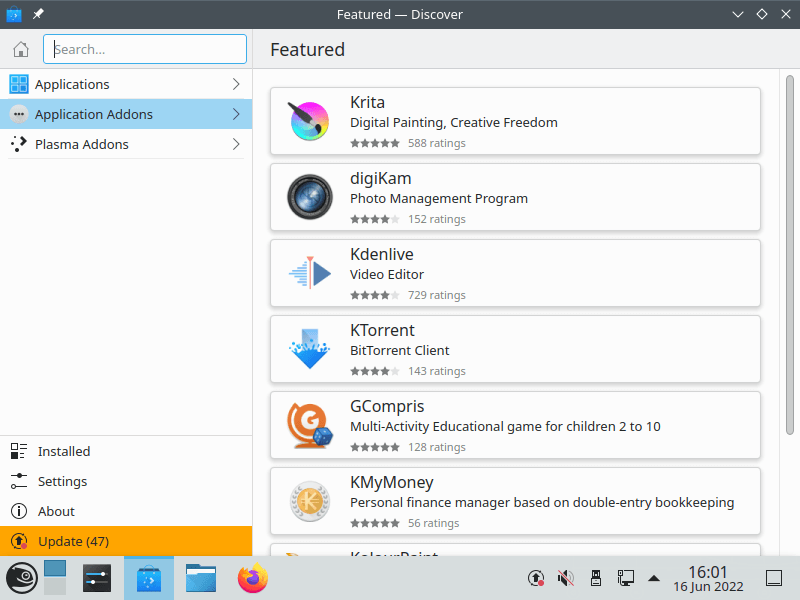Screen dimensions: 800x600
Task: Open the virtual desktop pager
Action: [55, 578]
